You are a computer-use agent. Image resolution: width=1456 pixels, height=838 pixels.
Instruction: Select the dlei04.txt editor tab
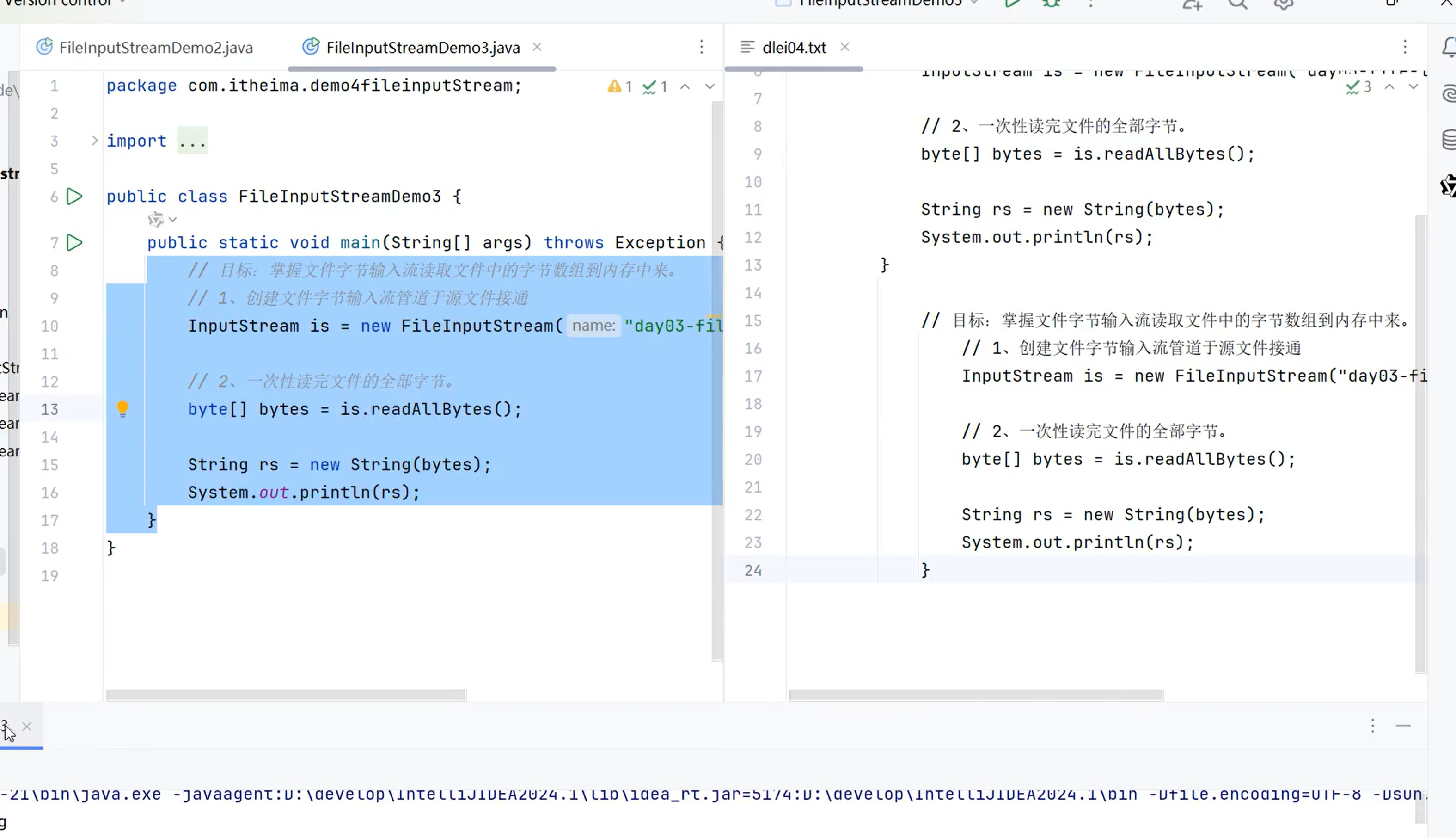click(793, 48)
